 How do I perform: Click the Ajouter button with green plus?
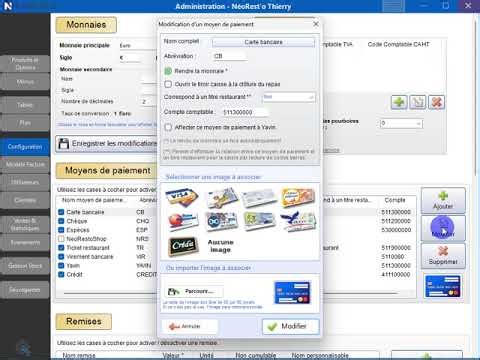click(x=443, y=200)
